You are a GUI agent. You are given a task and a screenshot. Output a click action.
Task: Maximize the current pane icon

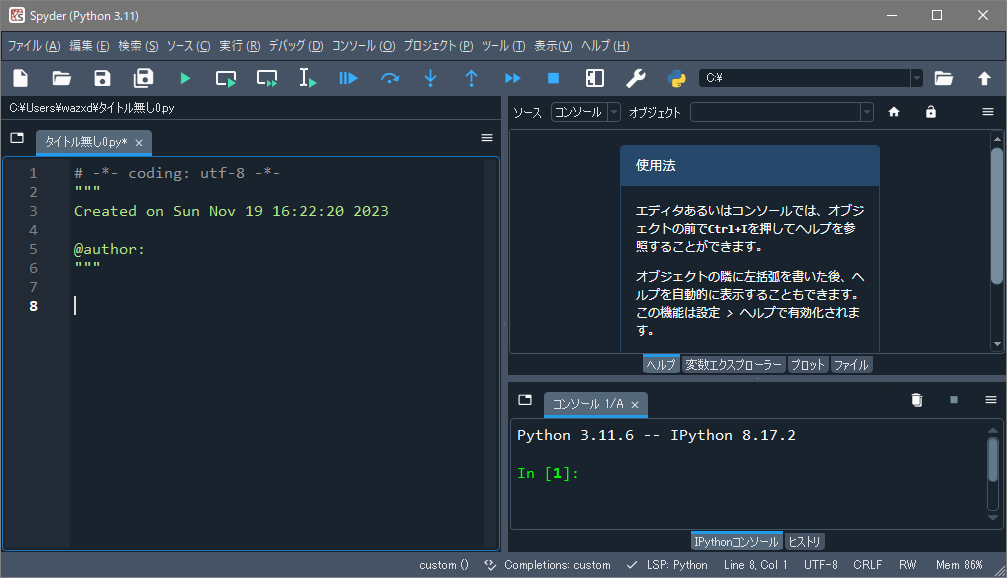coord(594,78)
